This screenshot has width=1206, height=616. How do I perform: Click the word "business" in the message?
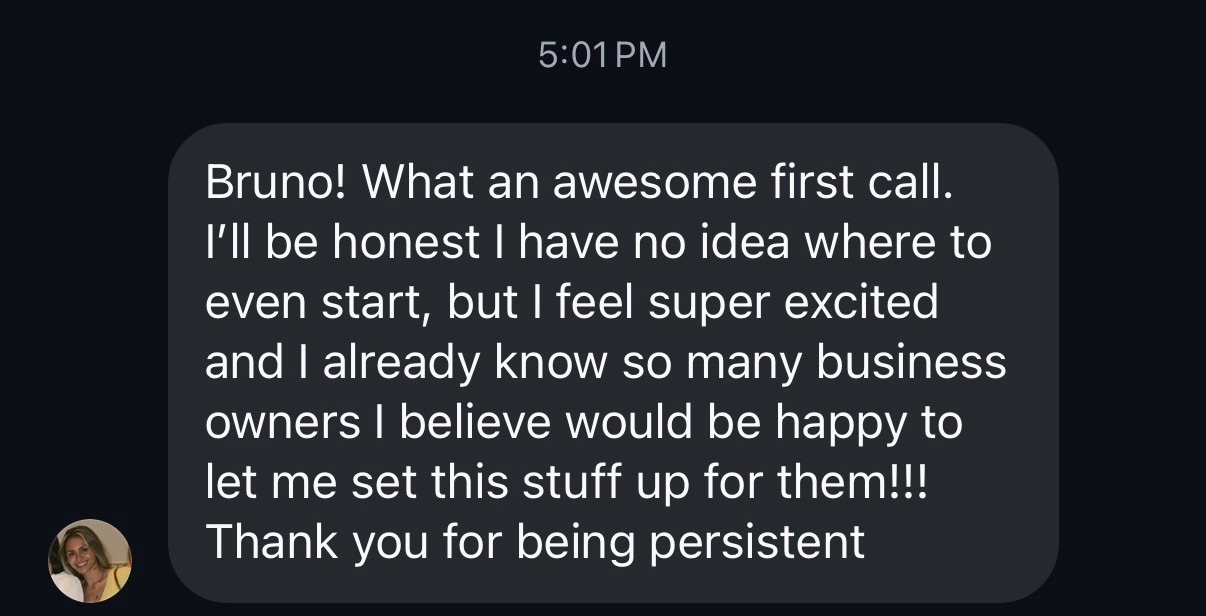[x=911, y=362]
